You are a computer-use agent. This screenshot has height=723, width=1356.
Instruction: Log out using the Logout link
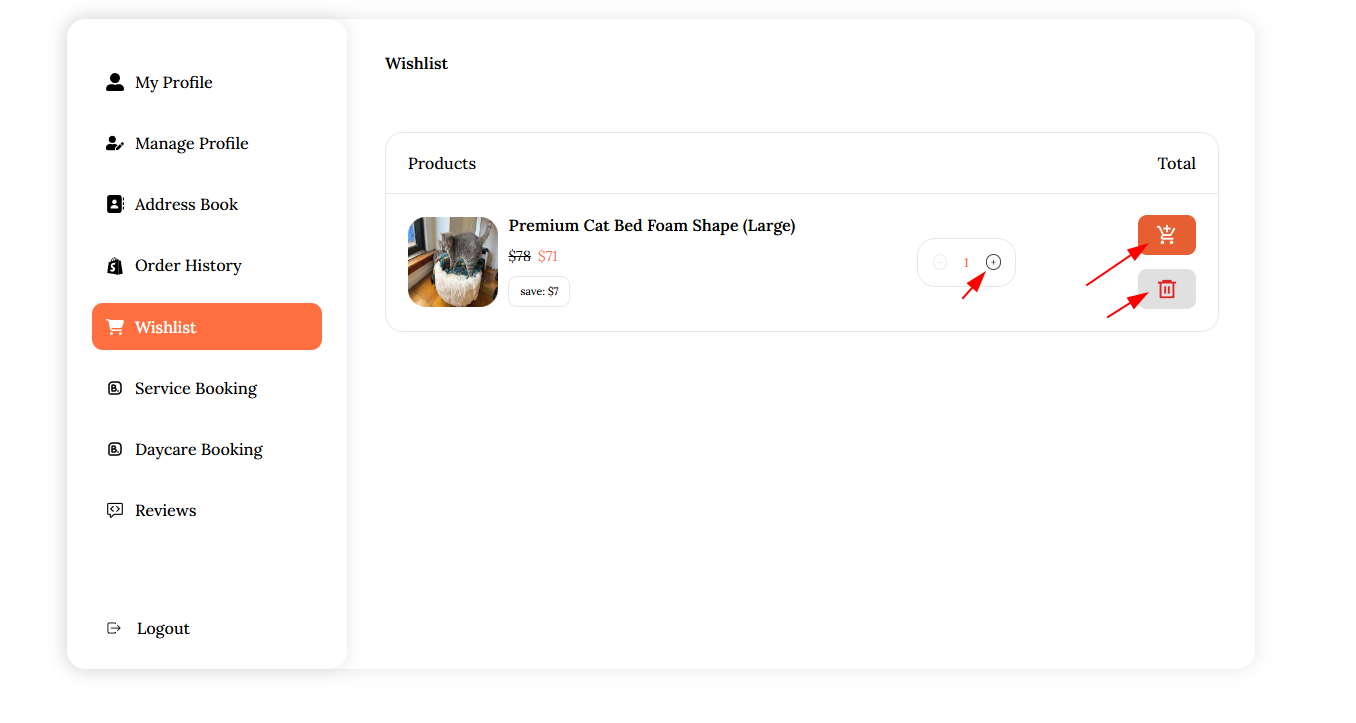(x=163, y=628)
